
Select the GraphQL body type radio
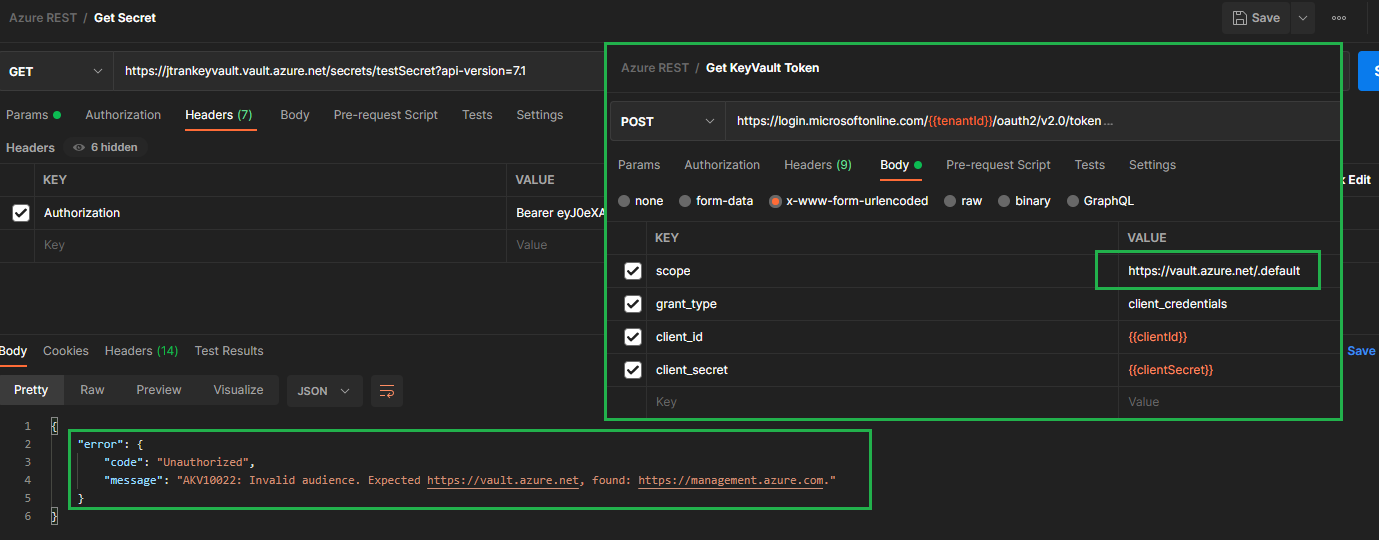1073,201
